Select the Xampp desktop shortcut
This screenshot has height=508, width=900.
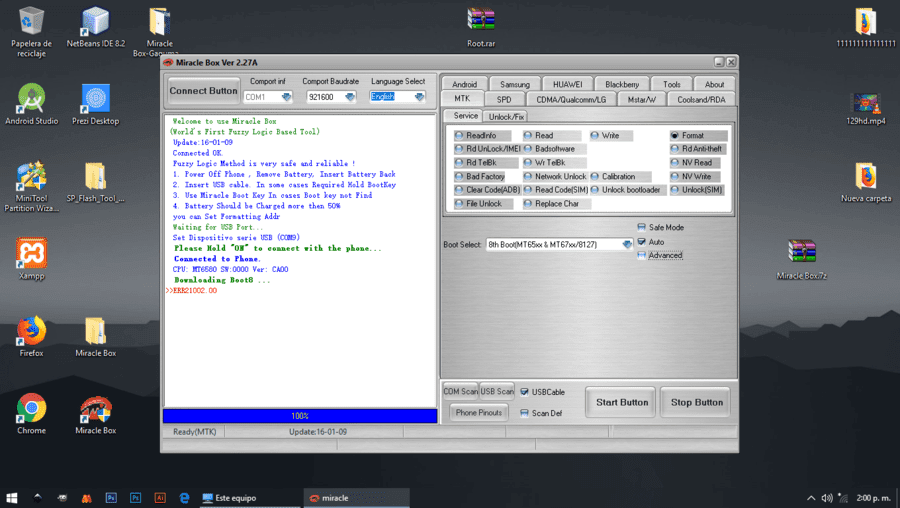point(31,259)
